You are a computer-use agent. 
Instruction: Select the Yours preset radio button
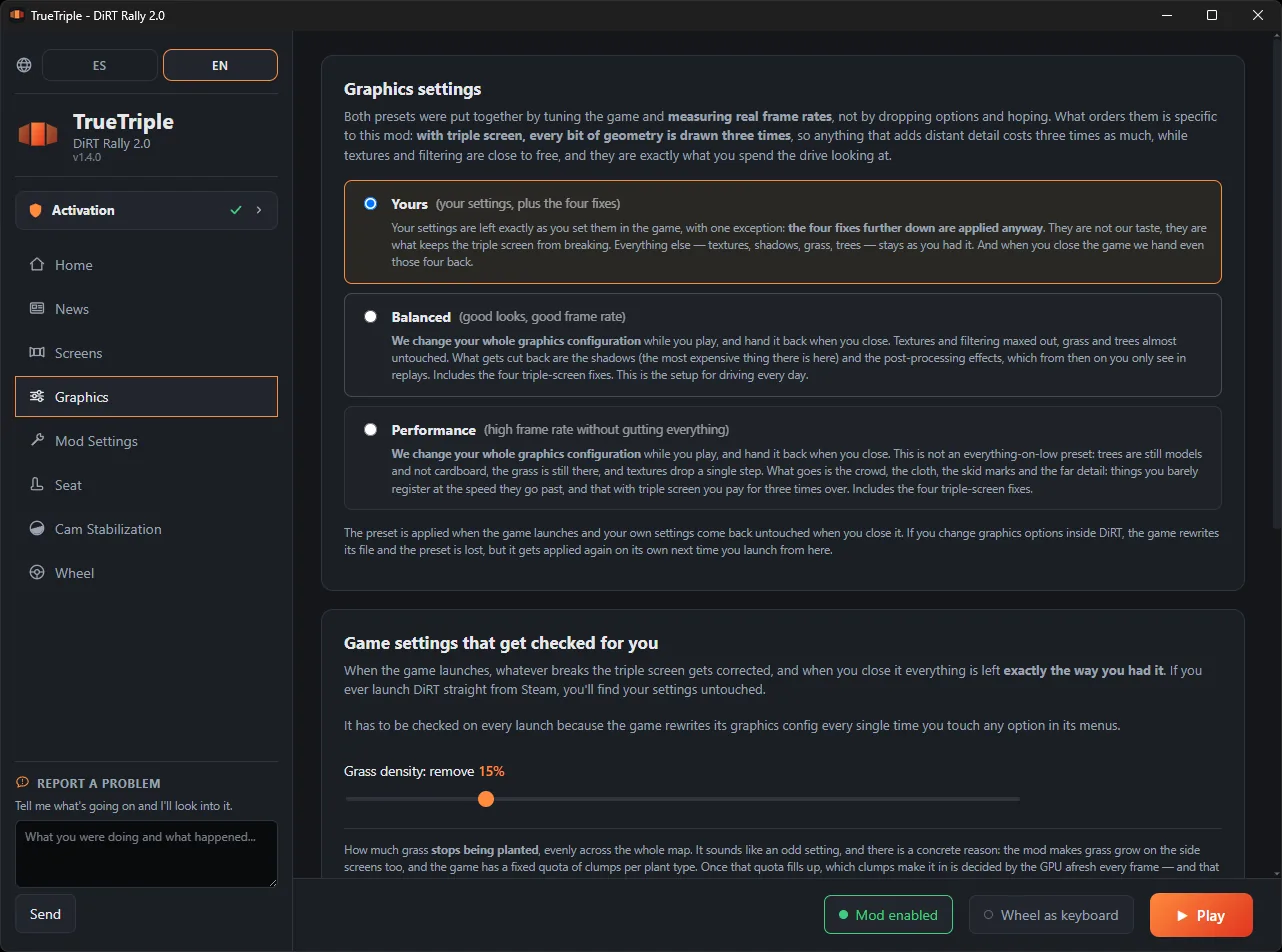(x=371, y=203)
